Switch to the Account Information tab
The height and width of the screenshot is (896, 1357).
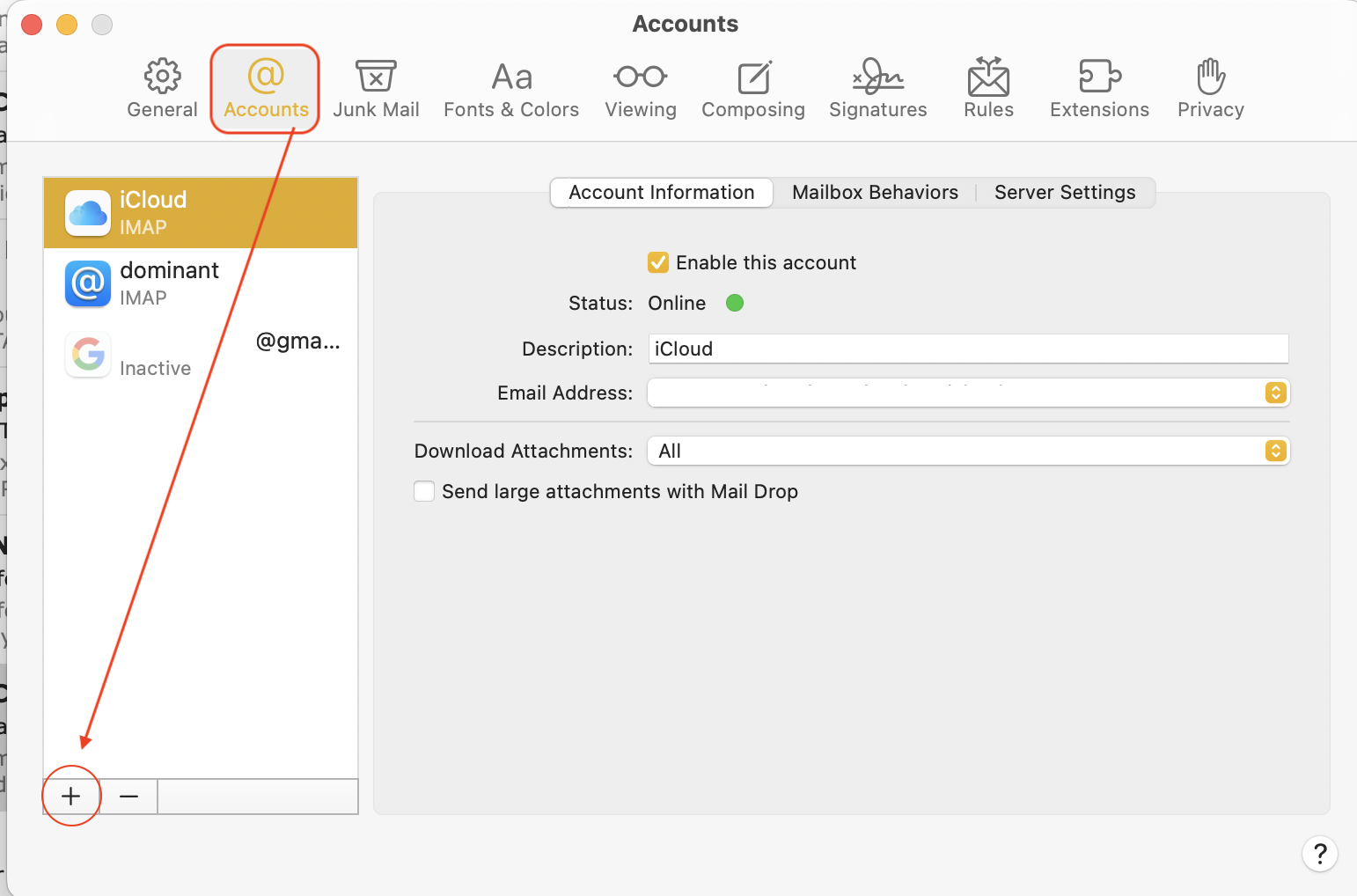[662, 193]
